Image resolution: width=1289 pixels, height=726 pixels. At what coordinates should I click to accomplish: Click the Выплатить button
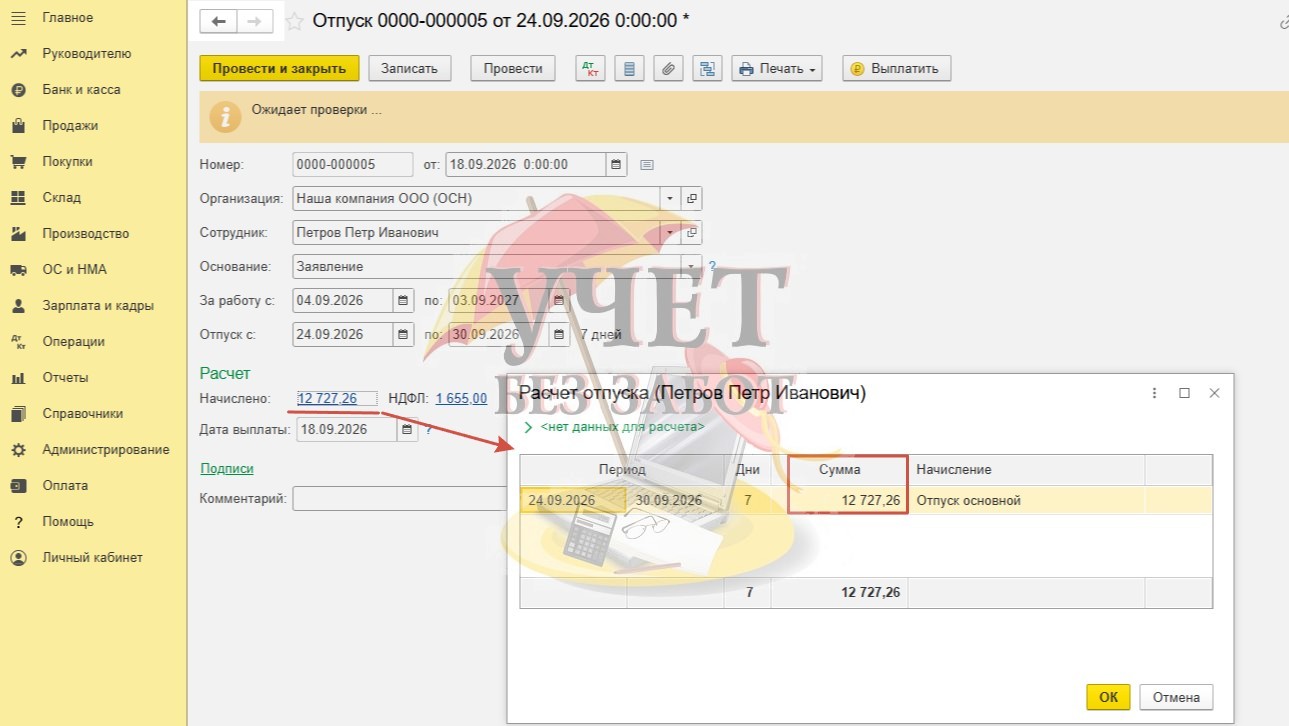tap(896, 69)
